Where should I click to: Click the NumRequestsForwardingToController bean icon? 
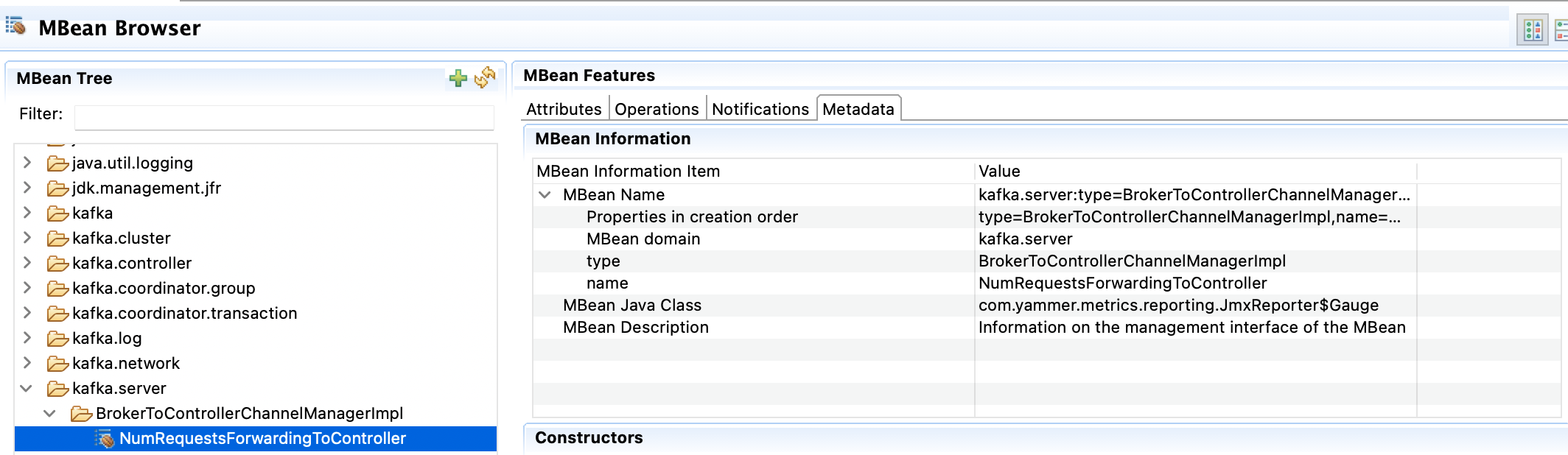tap(105, 439)
